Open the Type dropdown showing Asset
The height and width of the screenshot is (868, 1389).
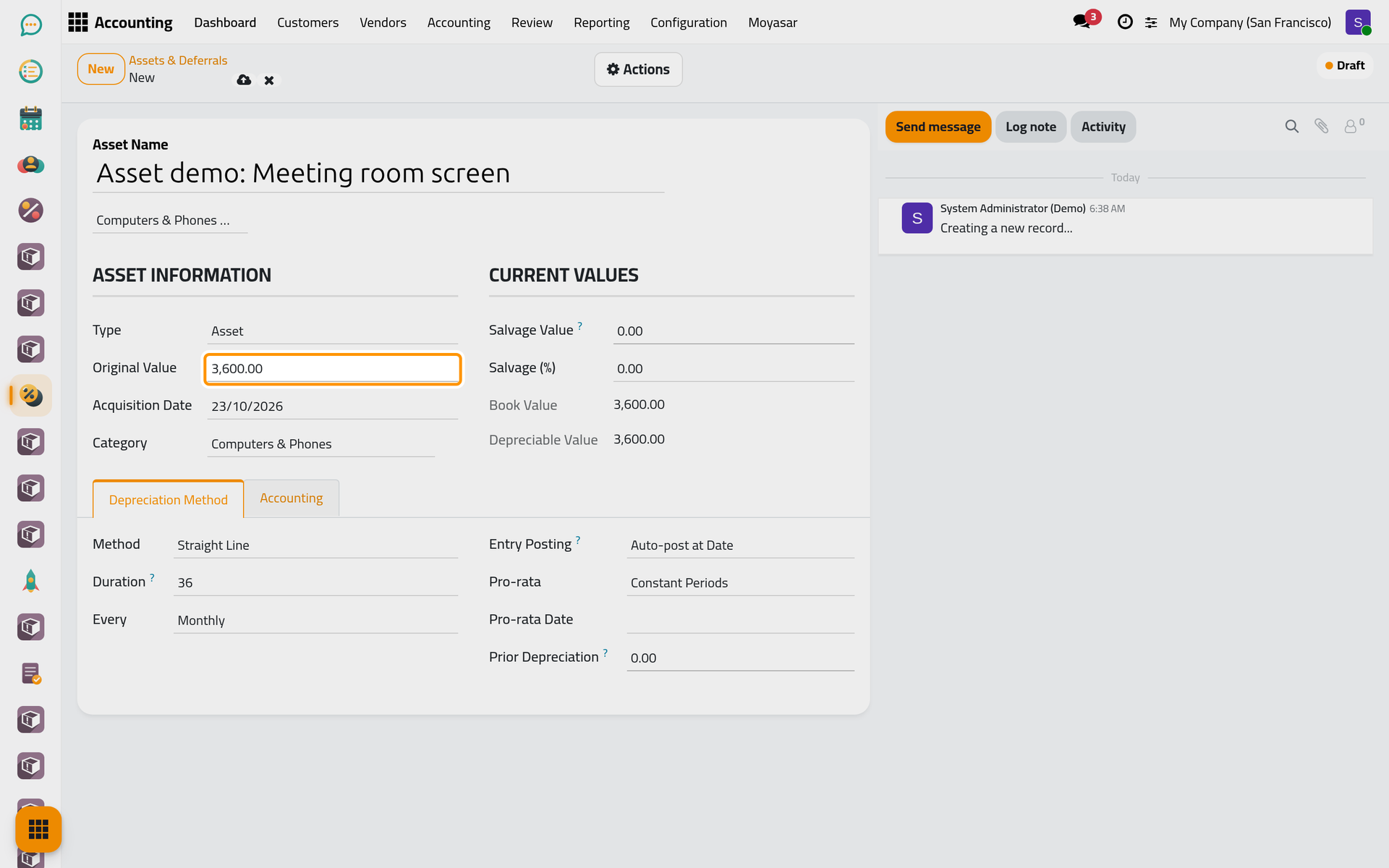[333, 331]
